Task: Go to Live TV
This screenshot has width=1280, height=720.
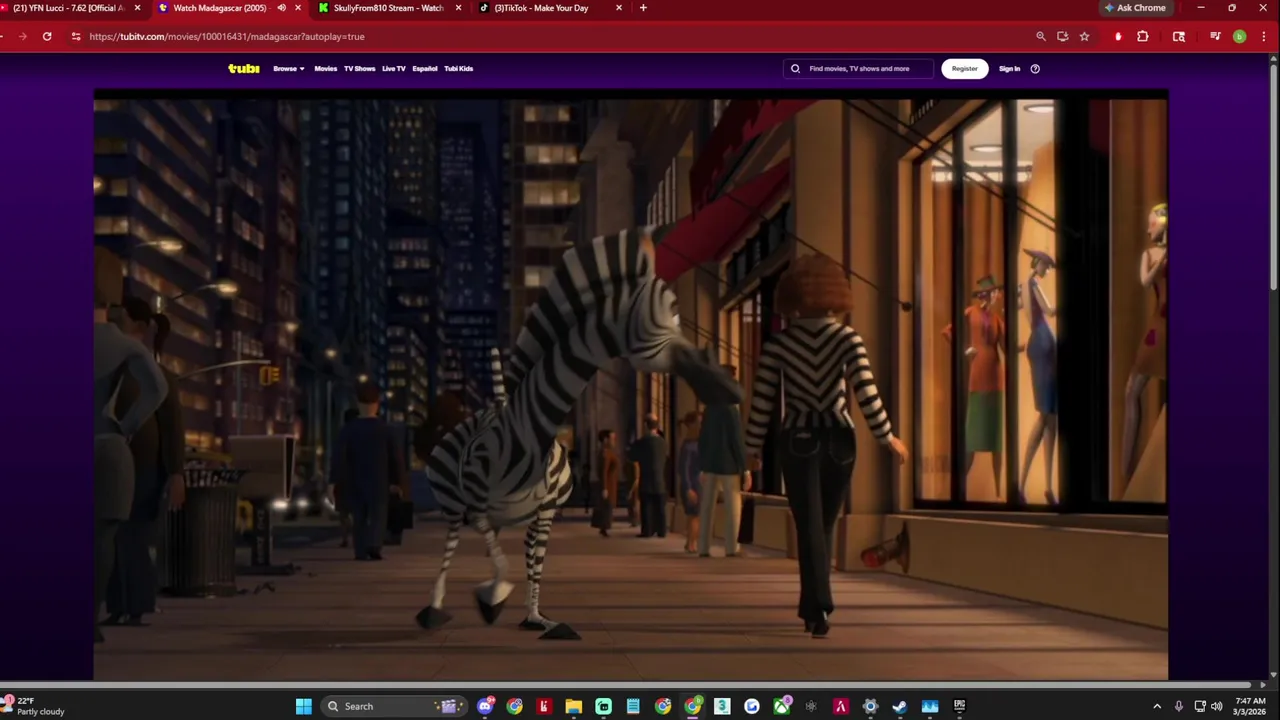Action: [394, 69]
